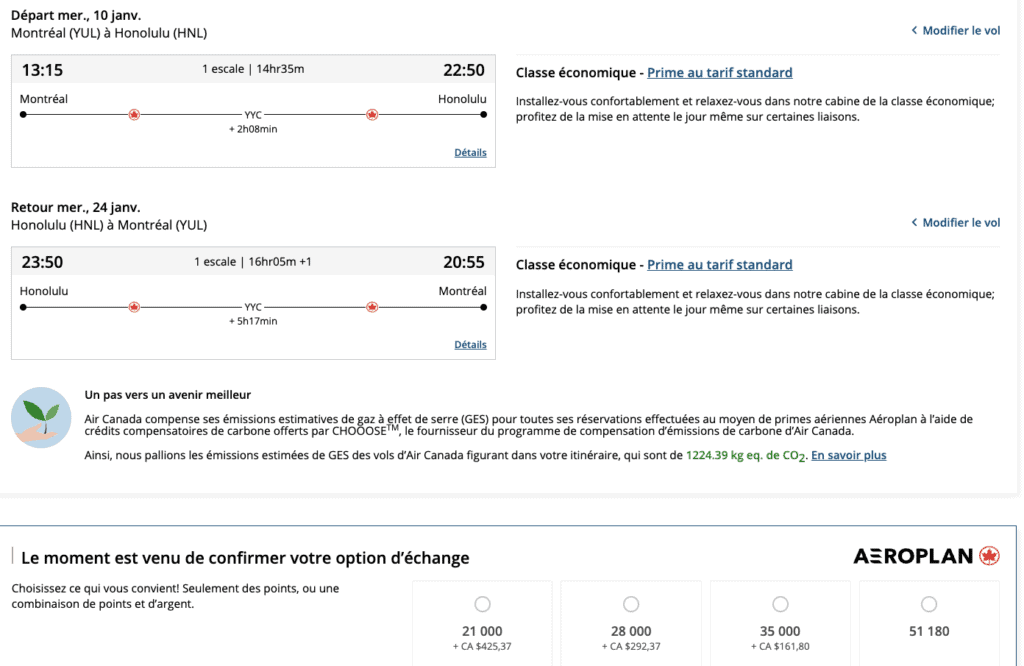Viewport: 1024px width, 666px height.
Task: Open Modifier le vol for the departure flight
Action: pos(961,31)
